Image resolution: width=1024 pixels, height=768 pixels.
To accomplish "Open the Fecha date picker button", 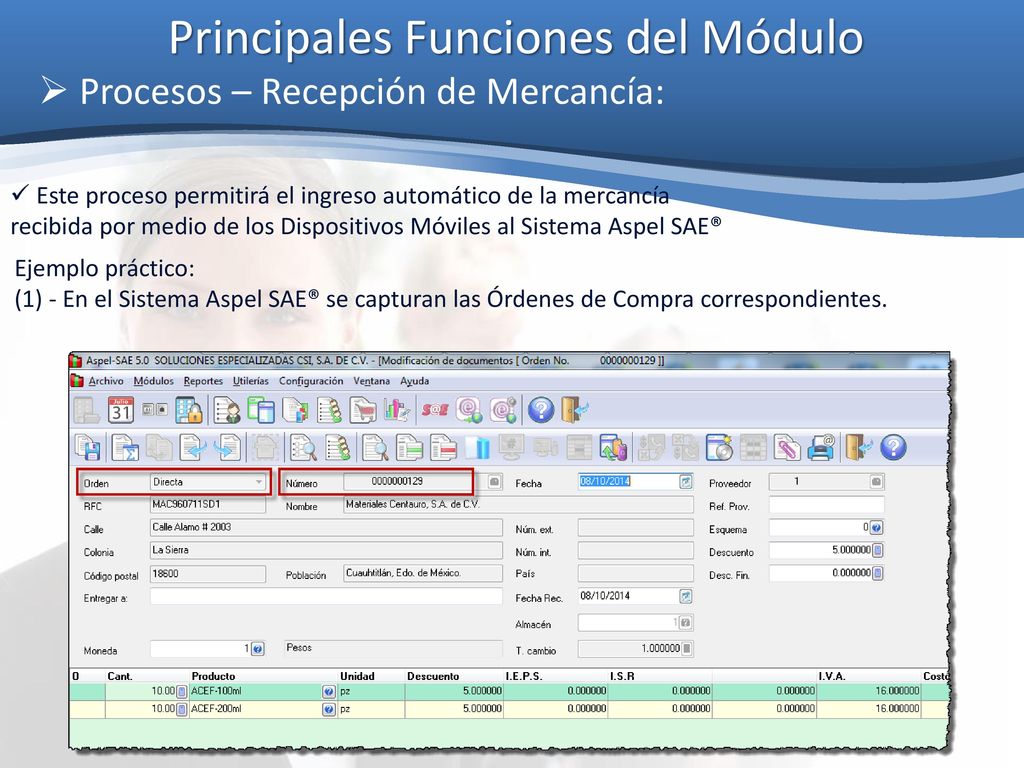I will coord(686,482).
